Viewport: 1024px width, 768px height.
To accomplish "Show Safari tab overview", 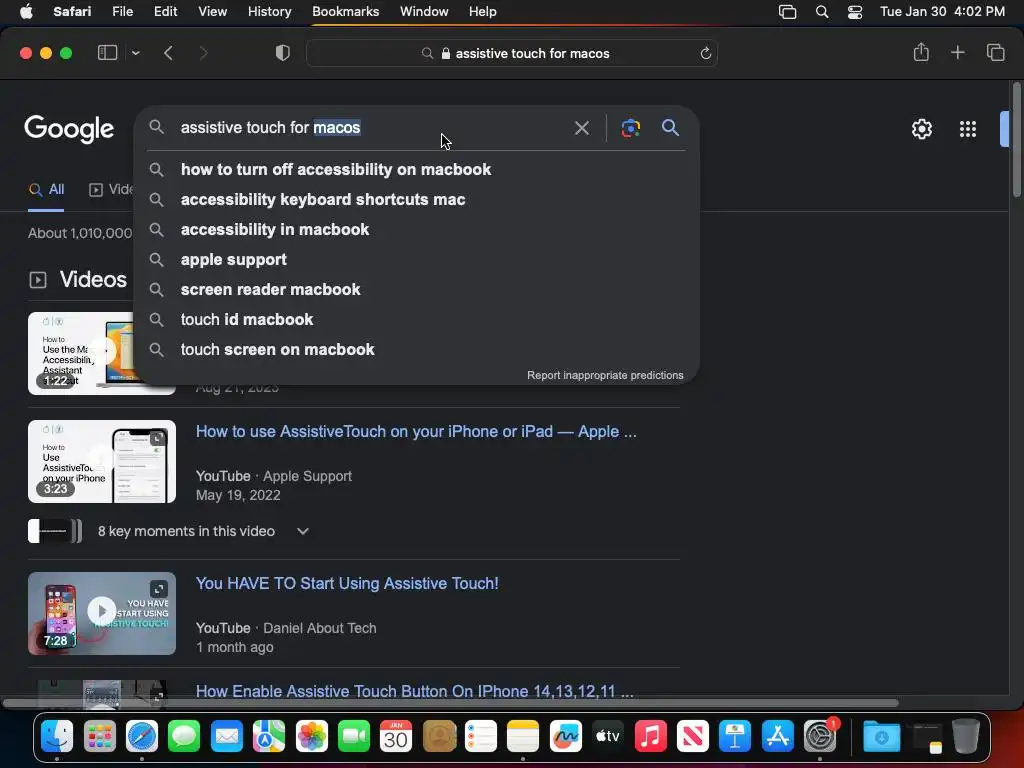I will click(x=995, y=52).
